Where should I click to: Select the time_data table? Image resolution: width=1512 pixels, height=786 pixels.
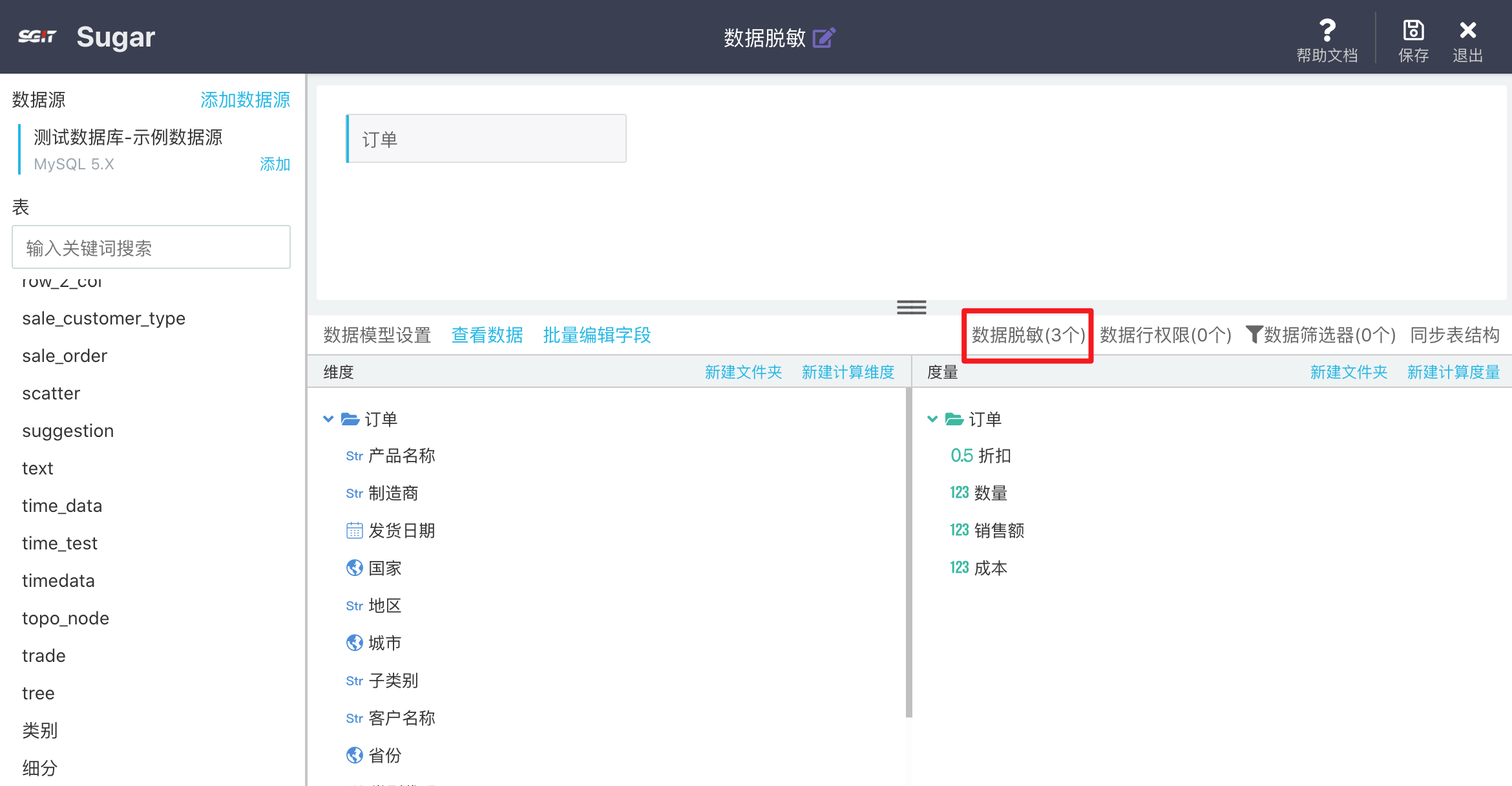click(62, 505)
